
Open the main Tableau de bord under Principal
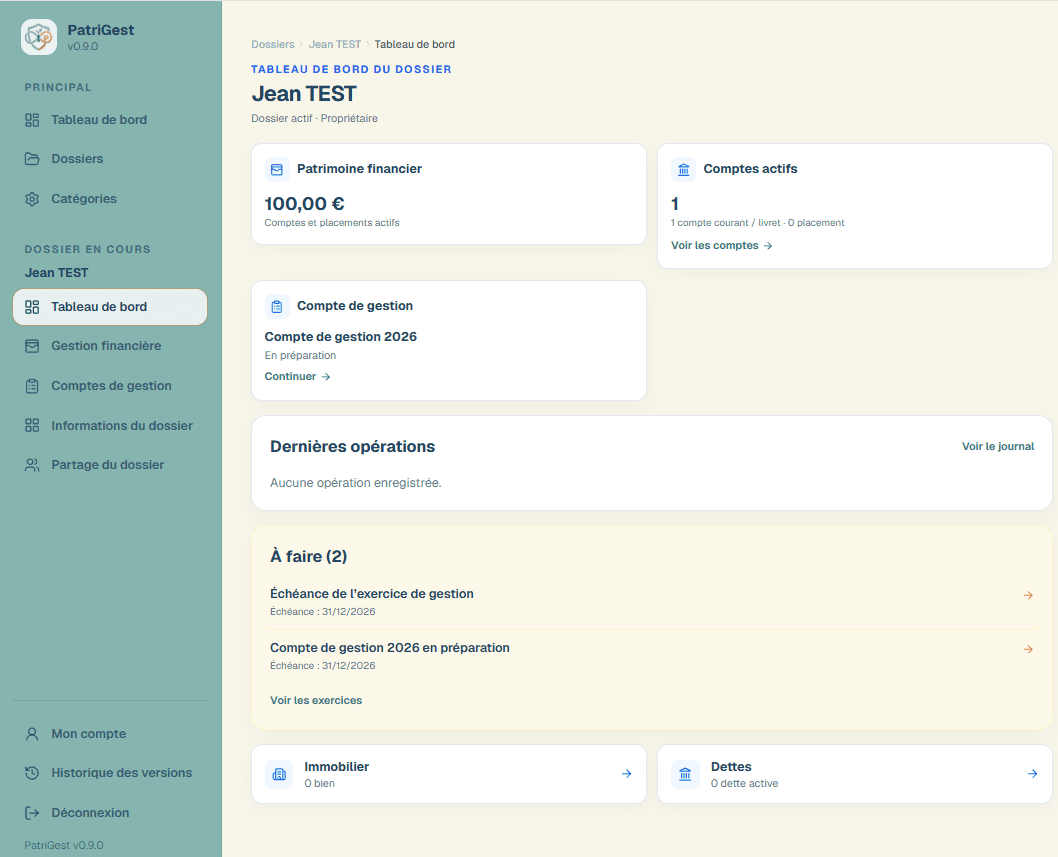coord(110,119)
